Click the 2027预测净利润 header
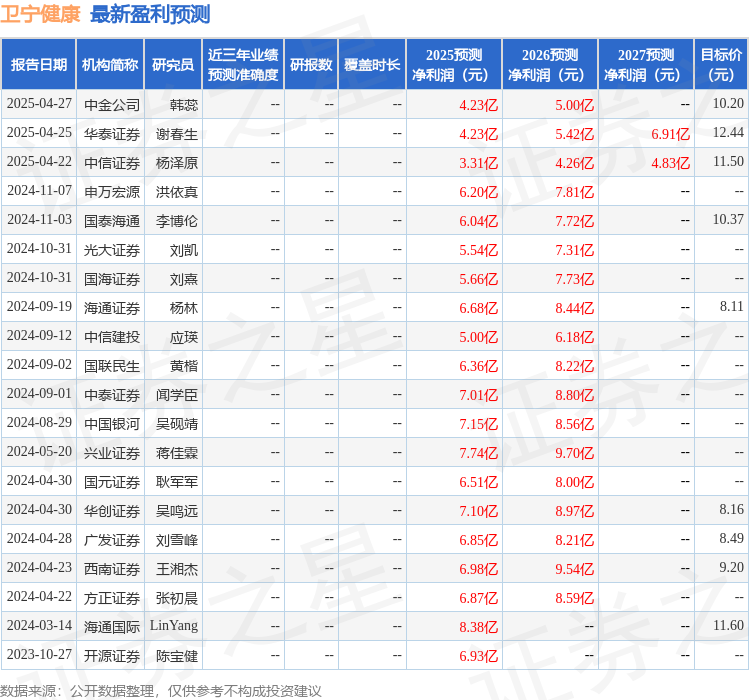 (x=646, y=65)
